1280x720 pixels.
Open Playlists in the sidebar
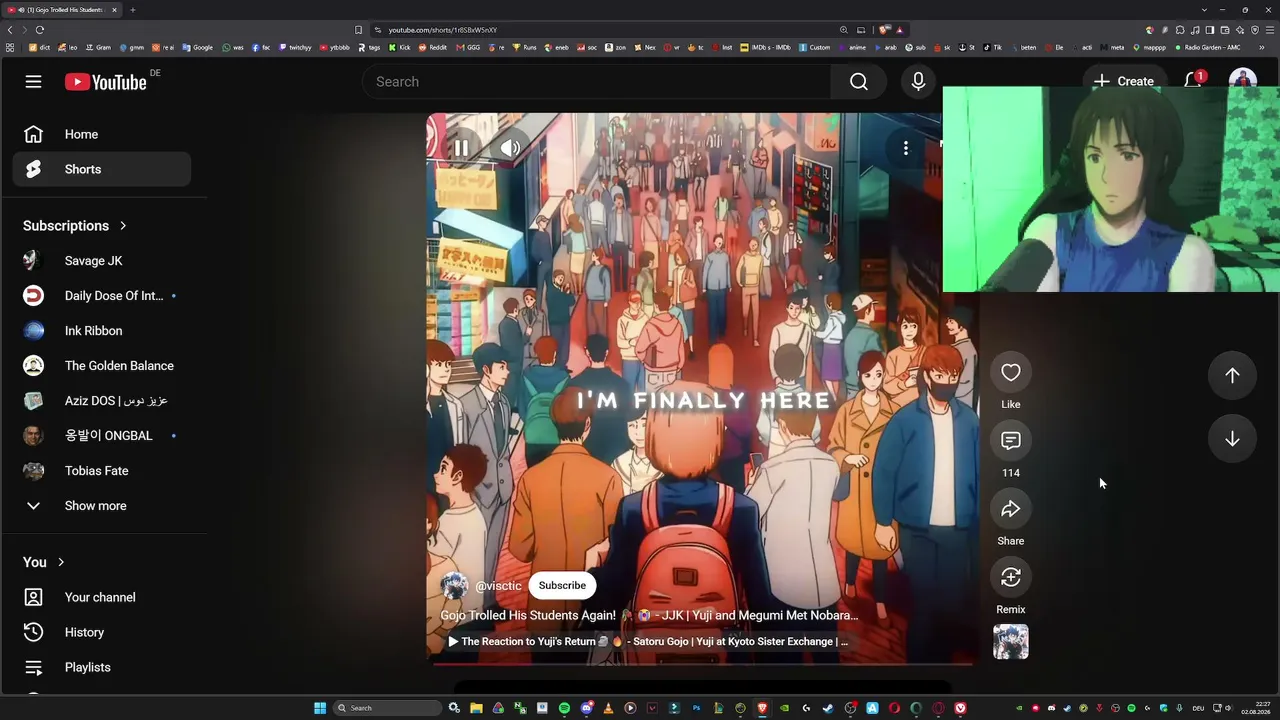[102, 667]
